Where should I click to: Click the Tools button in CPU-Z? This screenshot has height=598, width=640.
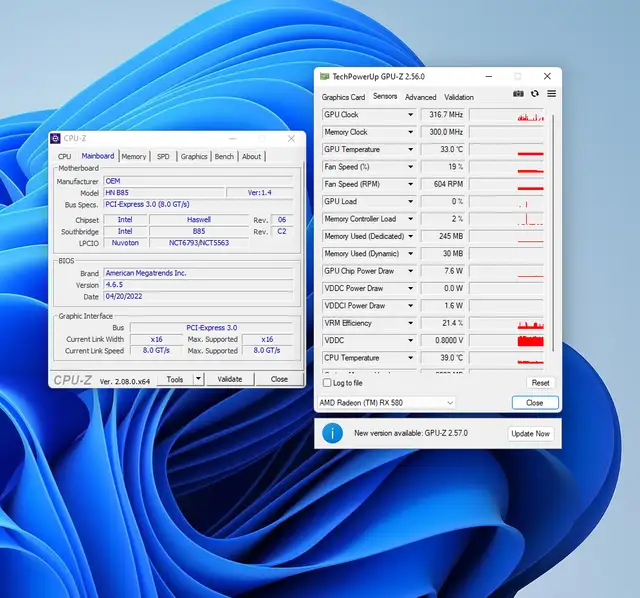[x=175, y=379]
